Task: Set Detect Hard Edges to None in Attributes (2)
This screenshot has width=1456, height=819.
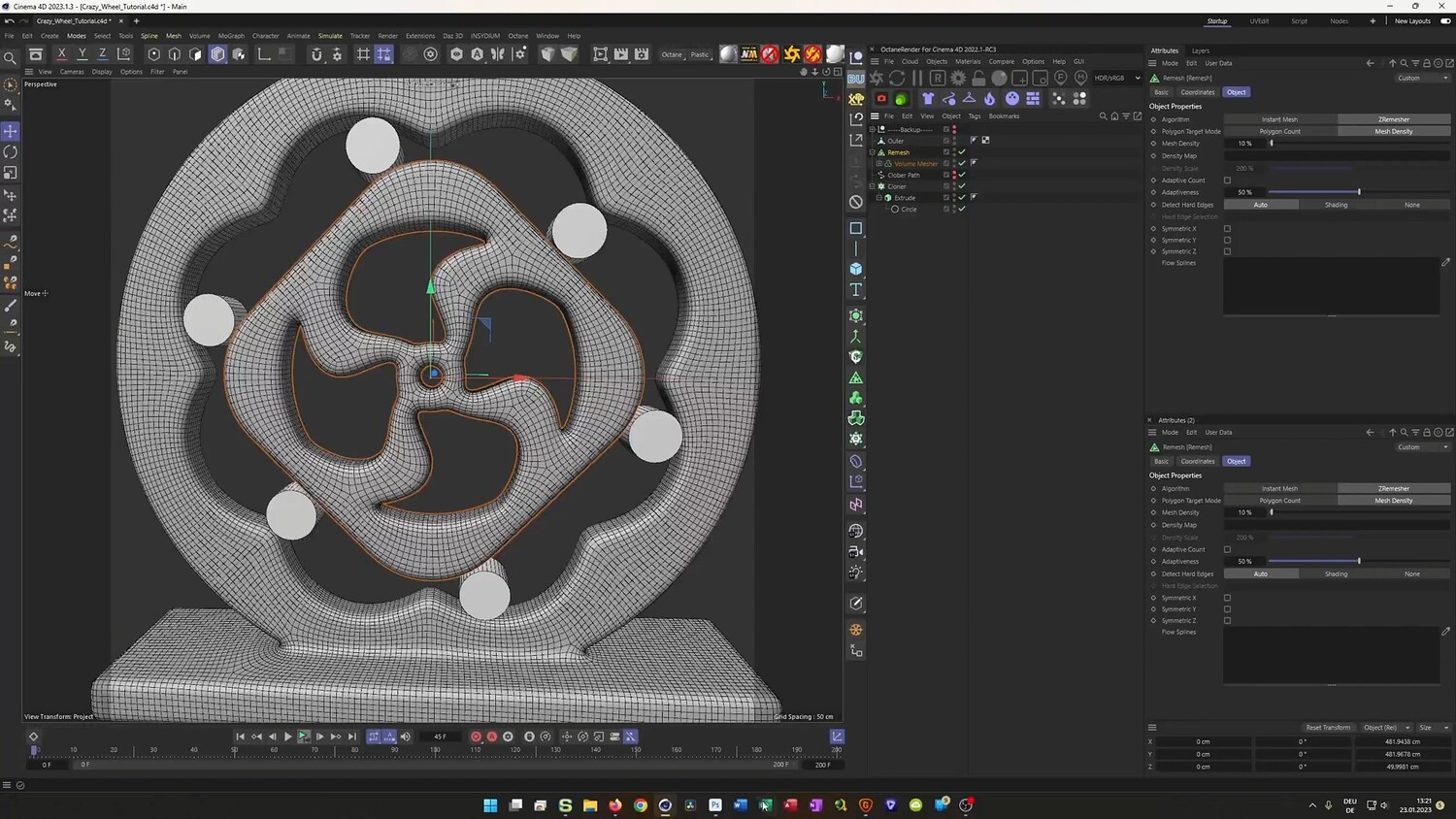Action: click(1412, 573)
